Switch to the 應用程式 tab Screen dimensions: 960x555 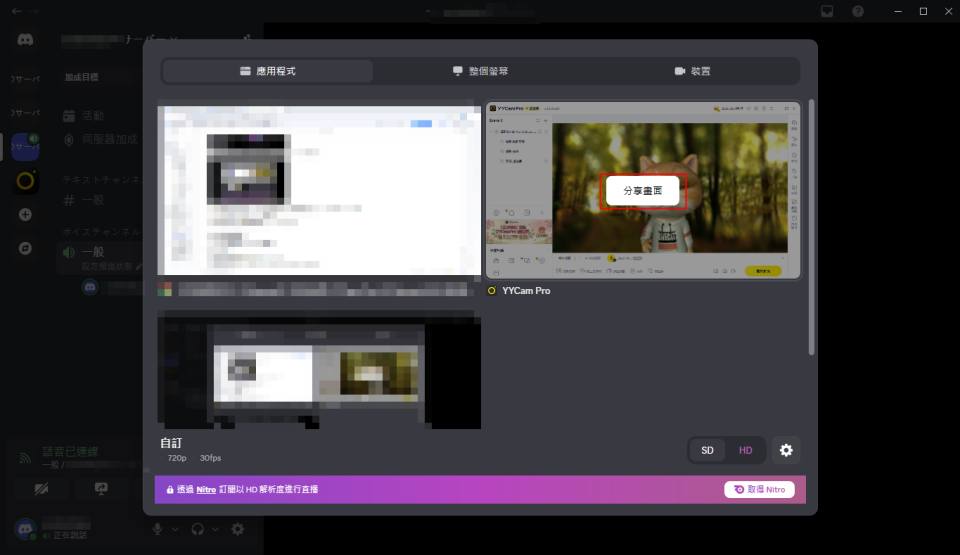point(268,71)
